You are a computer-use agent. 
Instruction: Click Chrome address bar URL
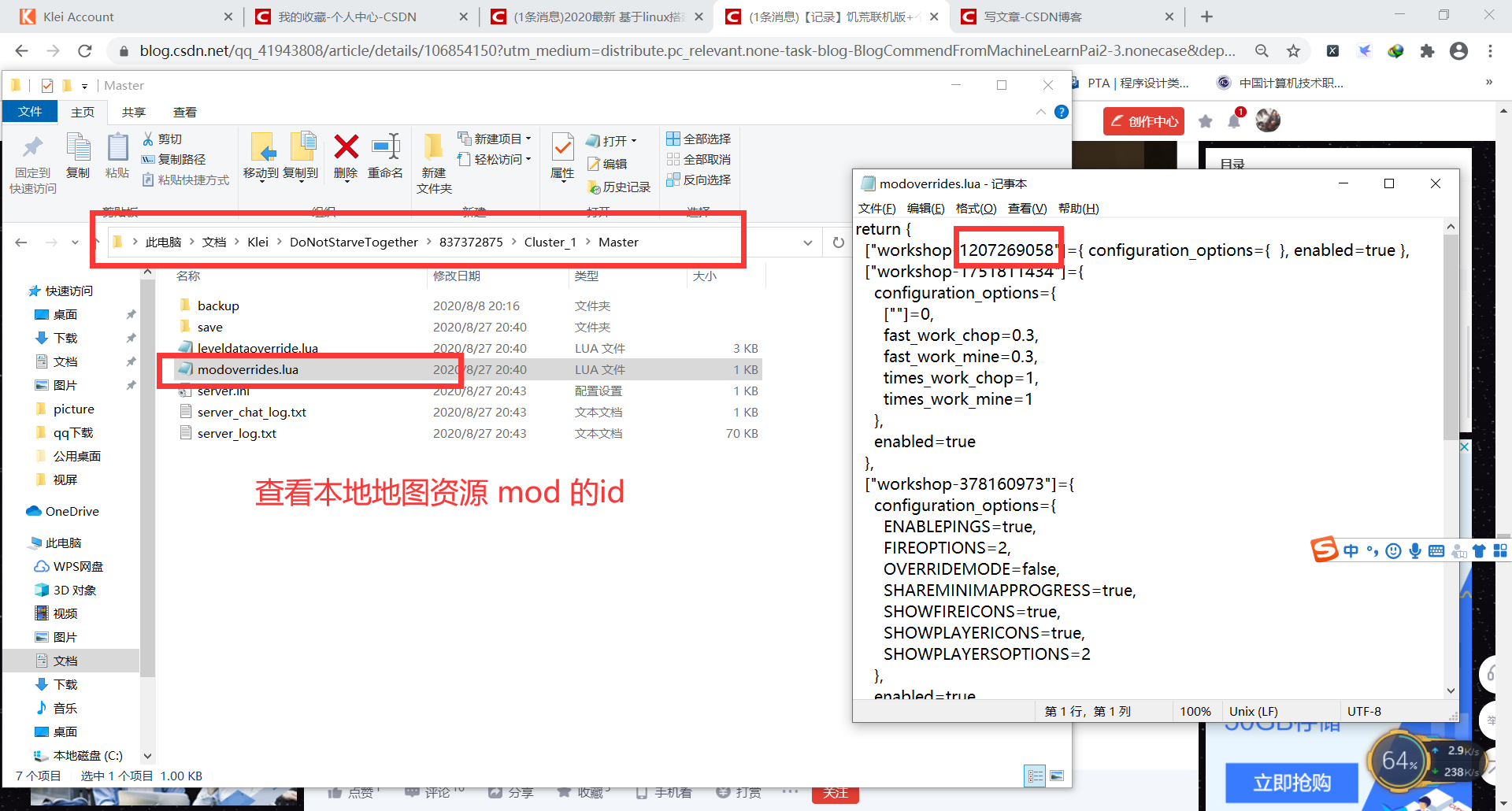(x=687, y=51)
